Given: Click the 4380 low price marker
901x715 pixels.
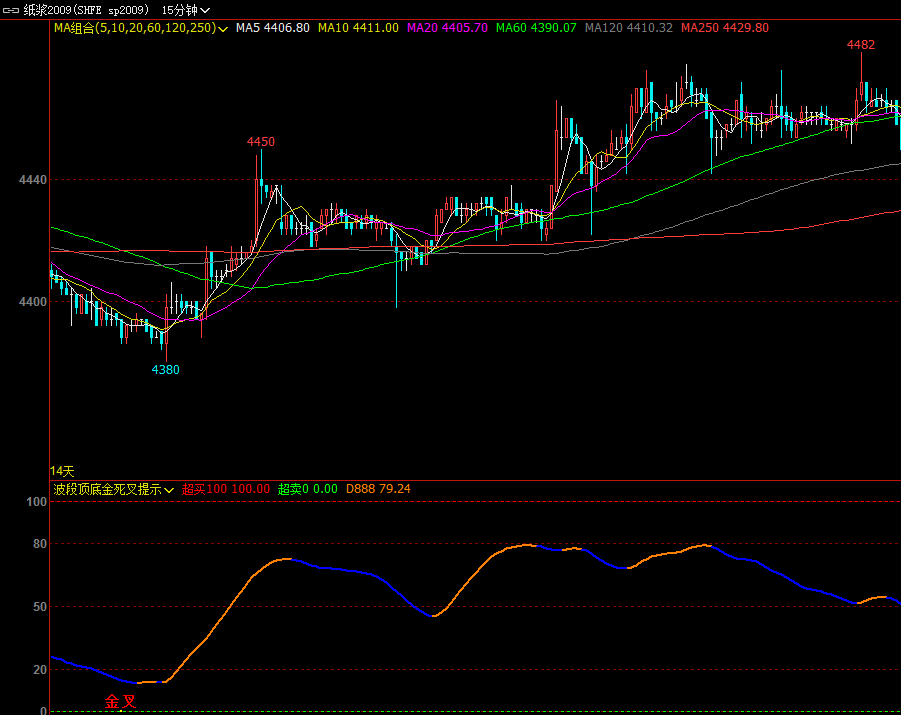Looking at the screenshot, I should tap(165, 370).
